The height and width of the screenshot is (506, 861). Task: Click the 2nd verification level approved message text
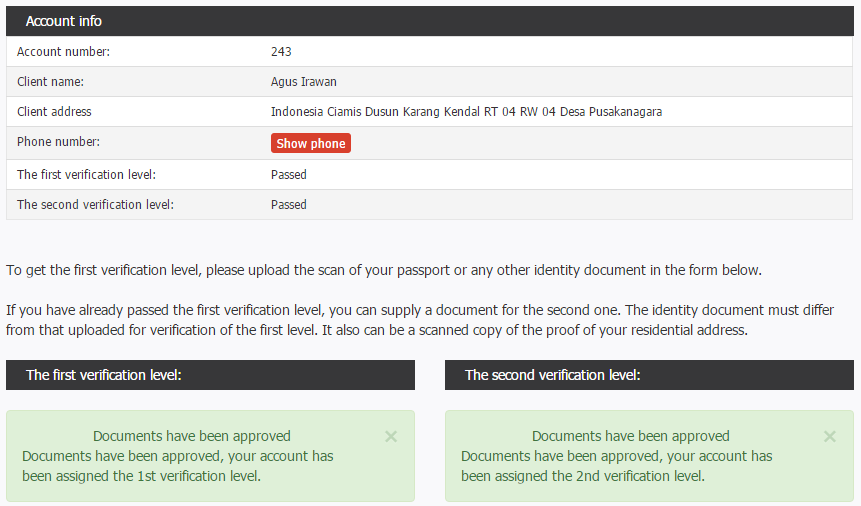point(617,466)
